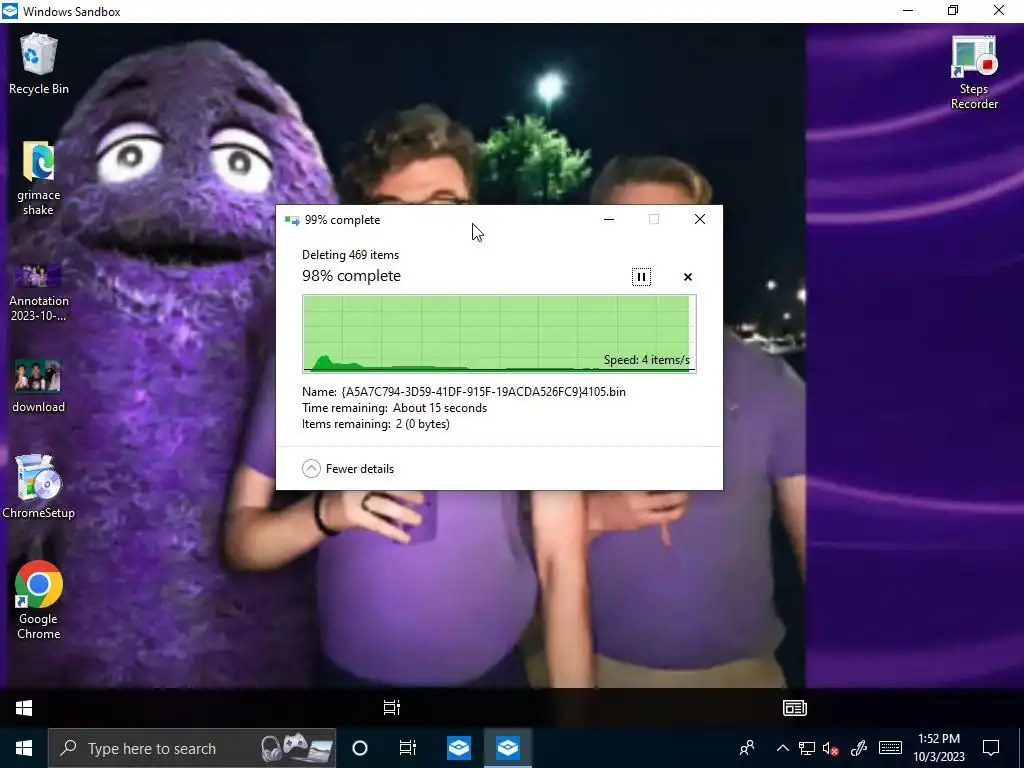Restore down the Windows Sandbox window

coord(953,11)
